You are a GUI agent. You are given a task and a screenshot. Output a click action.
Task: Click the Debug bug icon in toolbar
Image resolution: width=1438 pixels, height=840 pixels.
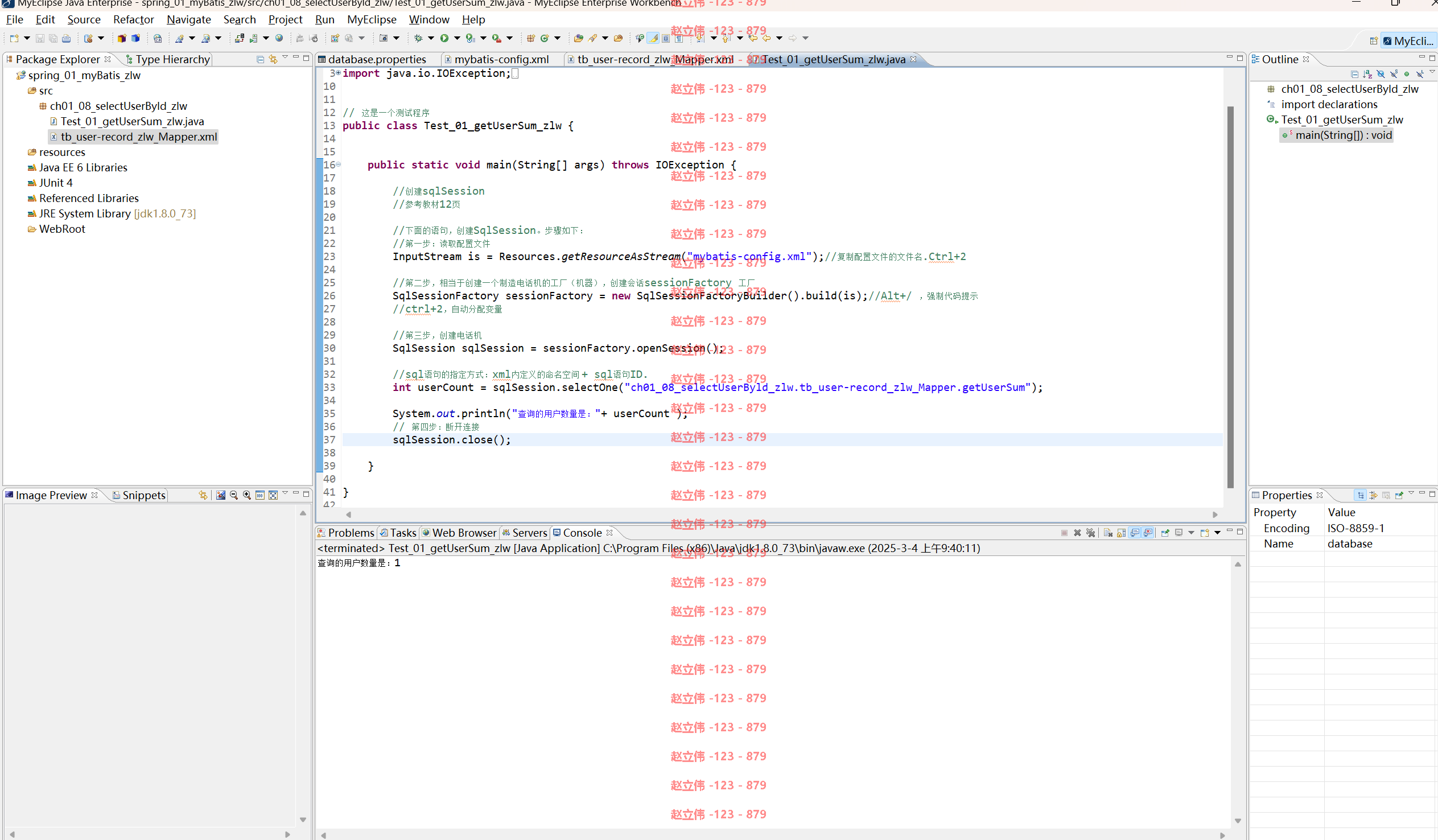[x=418, y=38]
